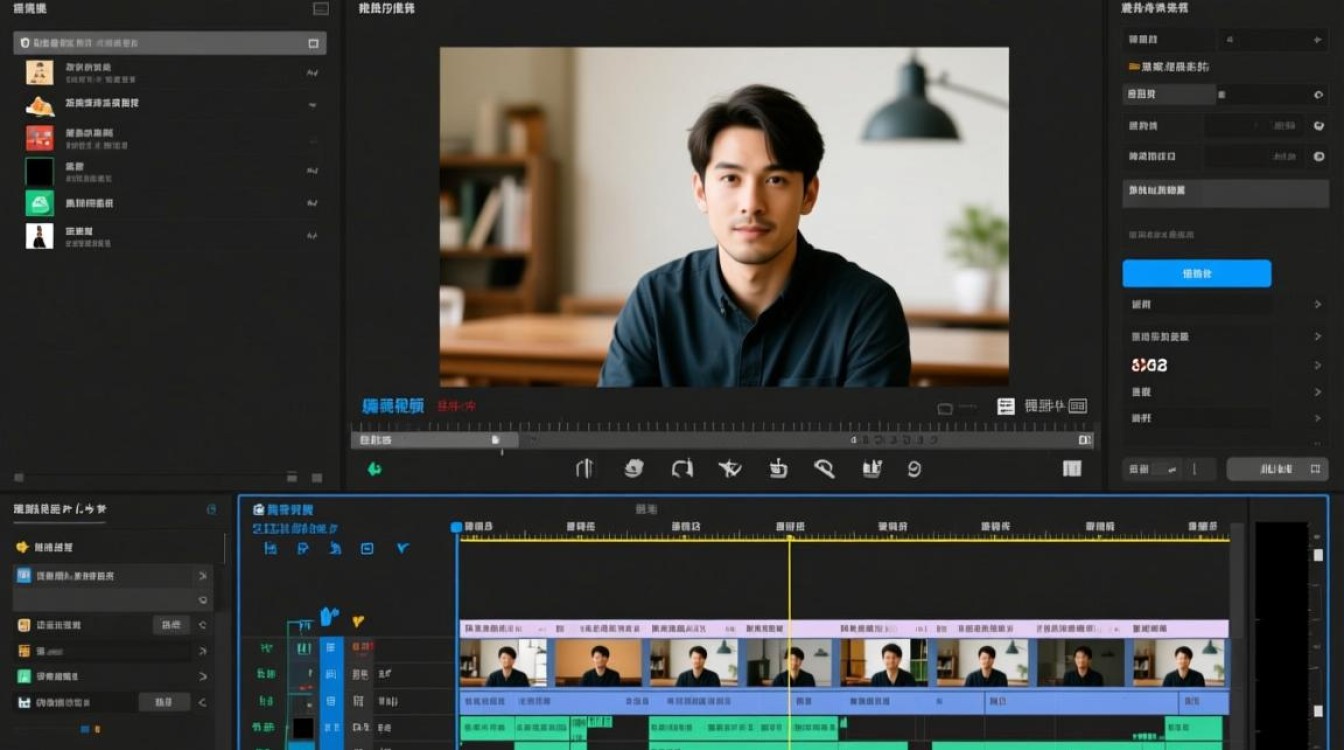Click the blue start marker on the timeline ruler
The height and width of the screenshot is (750, 1344).
point(457,527)
